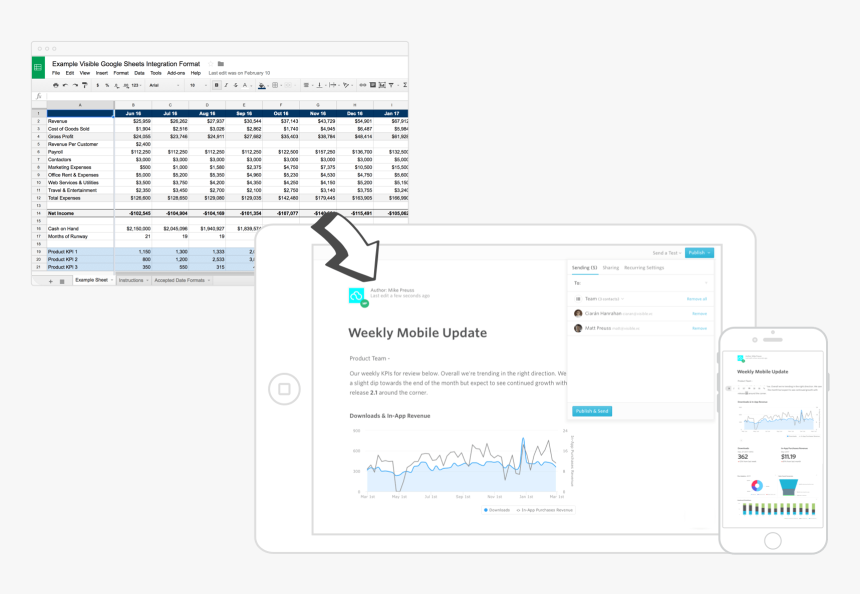This screenshot has width=860, height=594.
Task: Open the 123 number format dropdown
Action: point(137,85)
